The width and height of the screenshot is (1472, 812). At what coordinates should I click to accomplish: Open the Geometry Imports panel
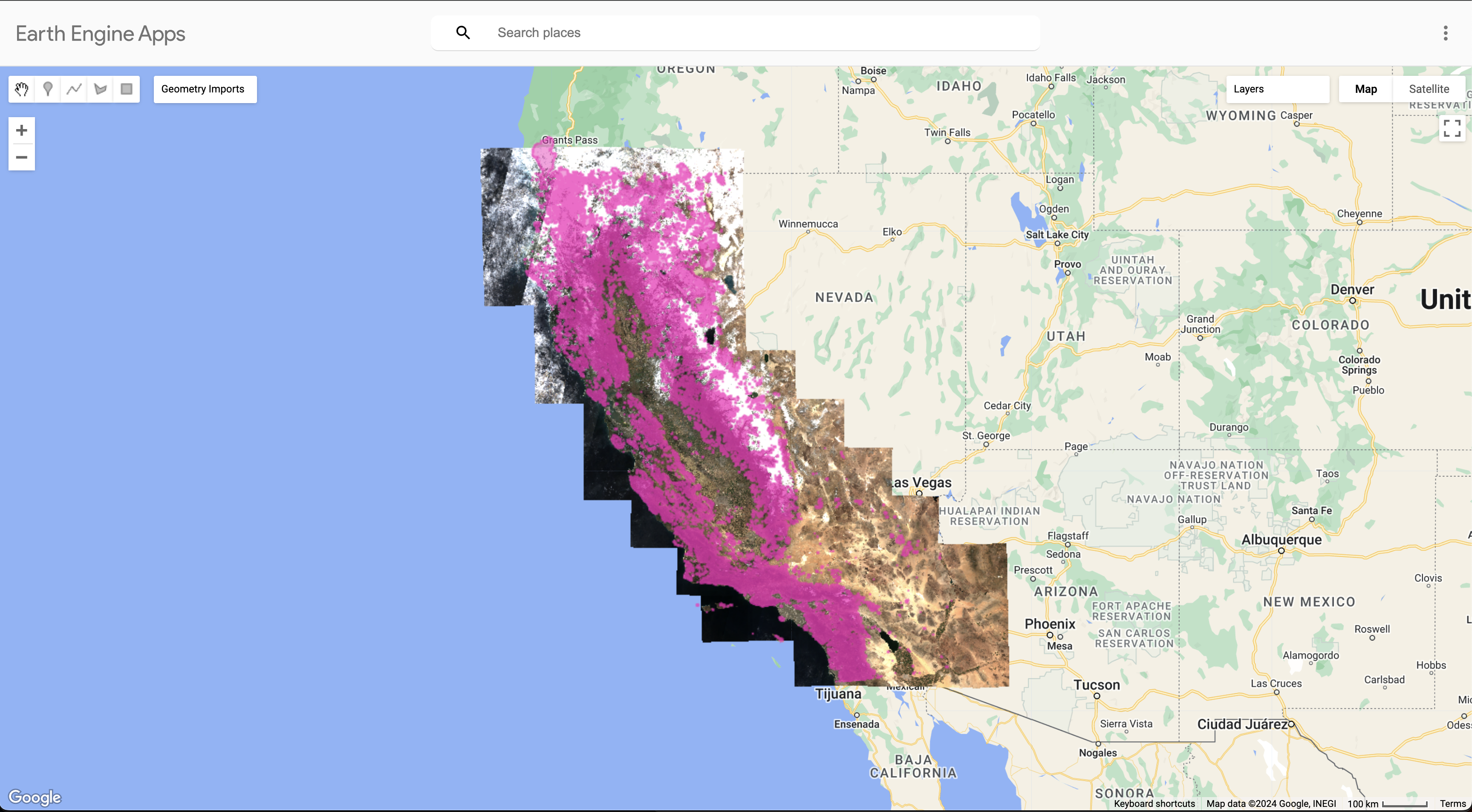[x=205, y=89]
